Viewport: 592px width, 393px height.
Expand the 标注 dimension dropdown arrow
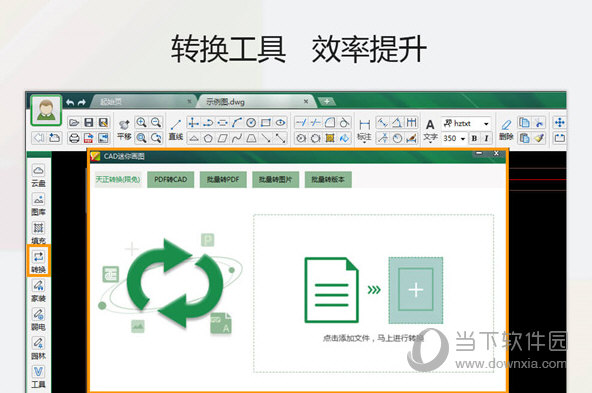pos(364,142)
